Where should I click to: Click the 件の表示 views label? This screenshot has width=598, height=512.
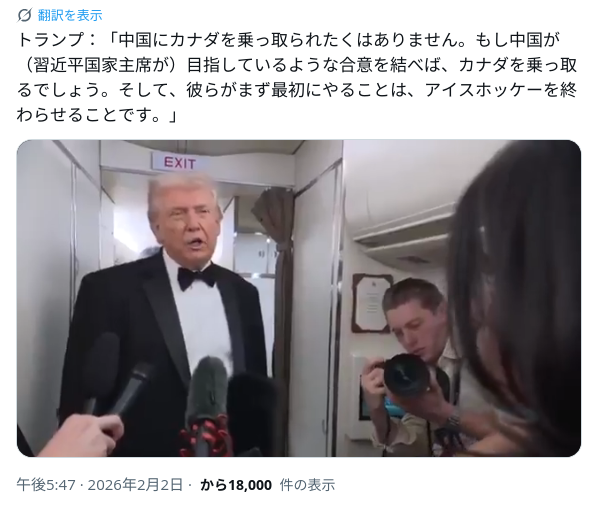pos(307,485)
